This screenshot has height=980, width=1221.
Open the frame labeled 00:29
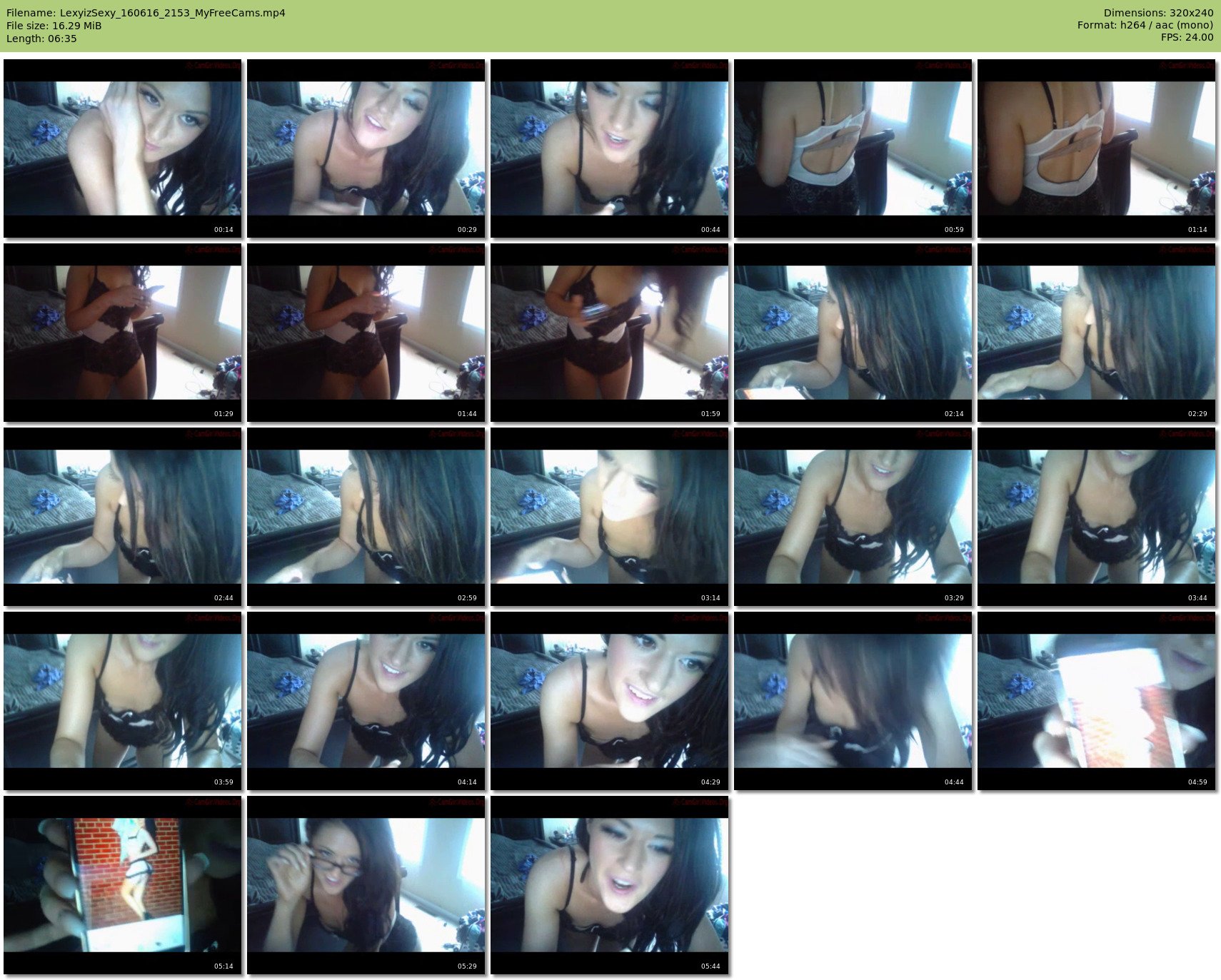tap(366, 148)
